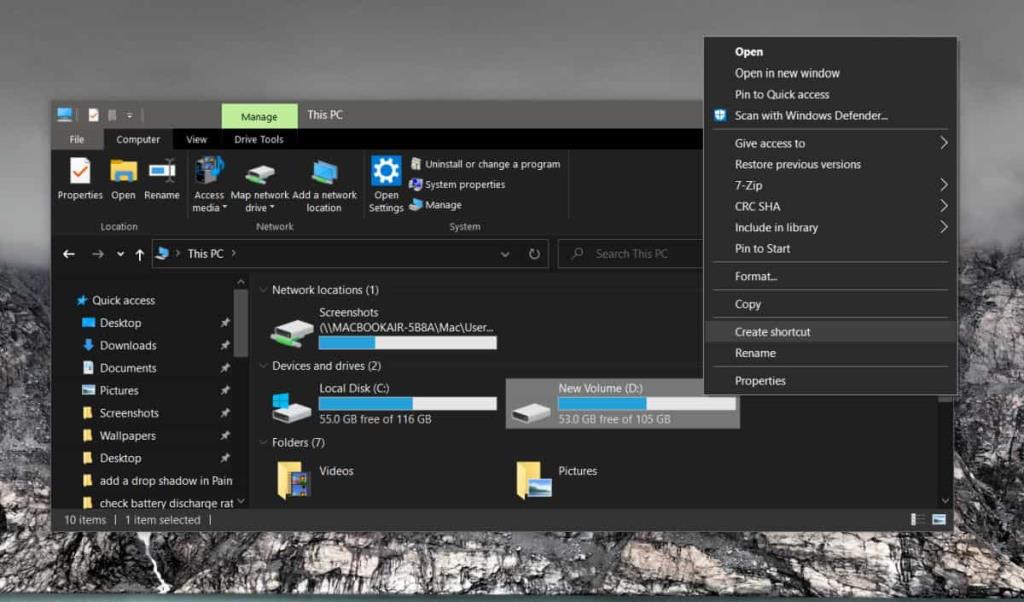1024x602 pixels.
Task: Choose Format... from the context menu
Action: [x=756, y=276]
